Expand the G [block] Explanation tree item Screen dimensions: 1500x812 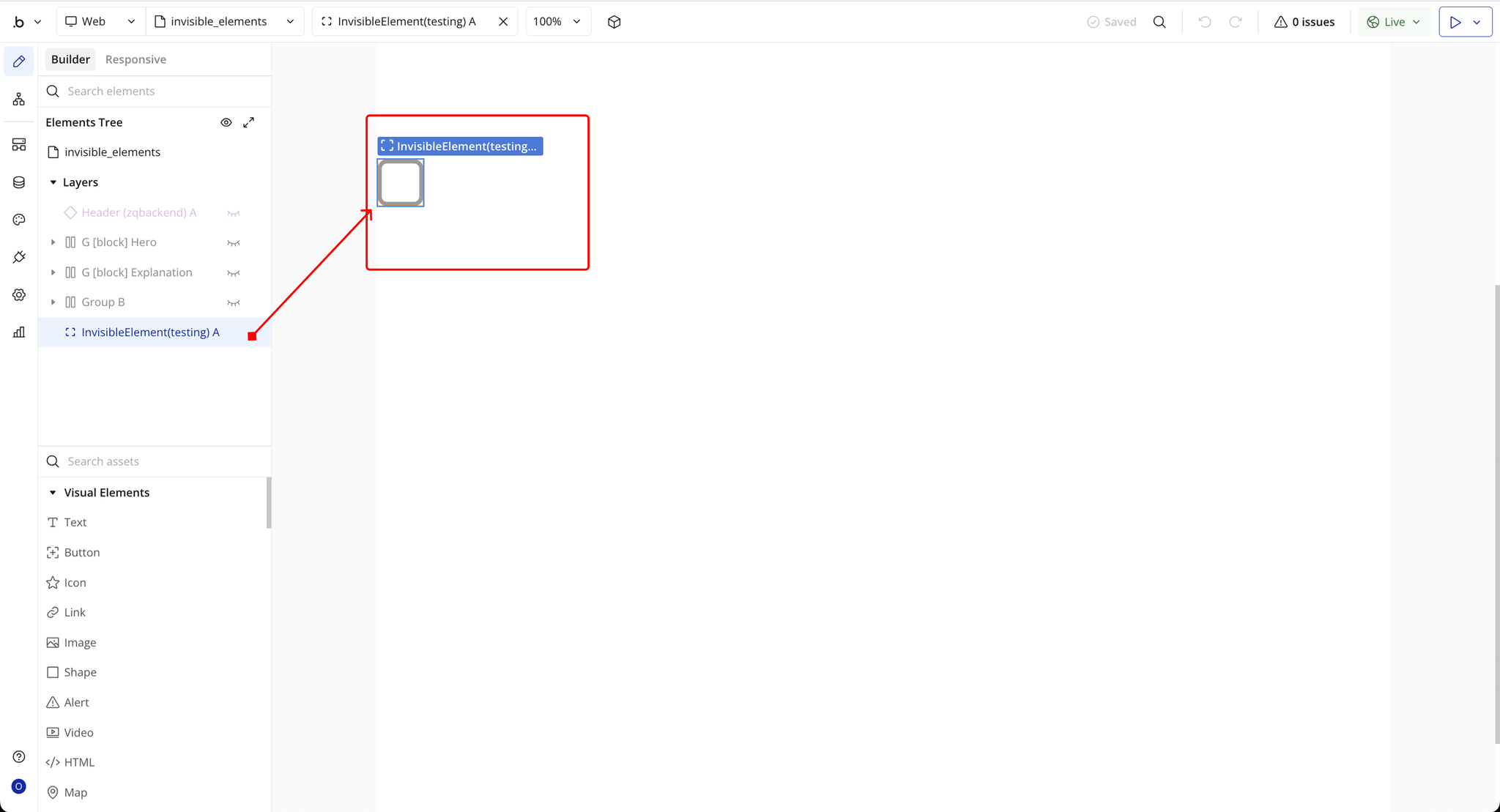click(53, 272)
